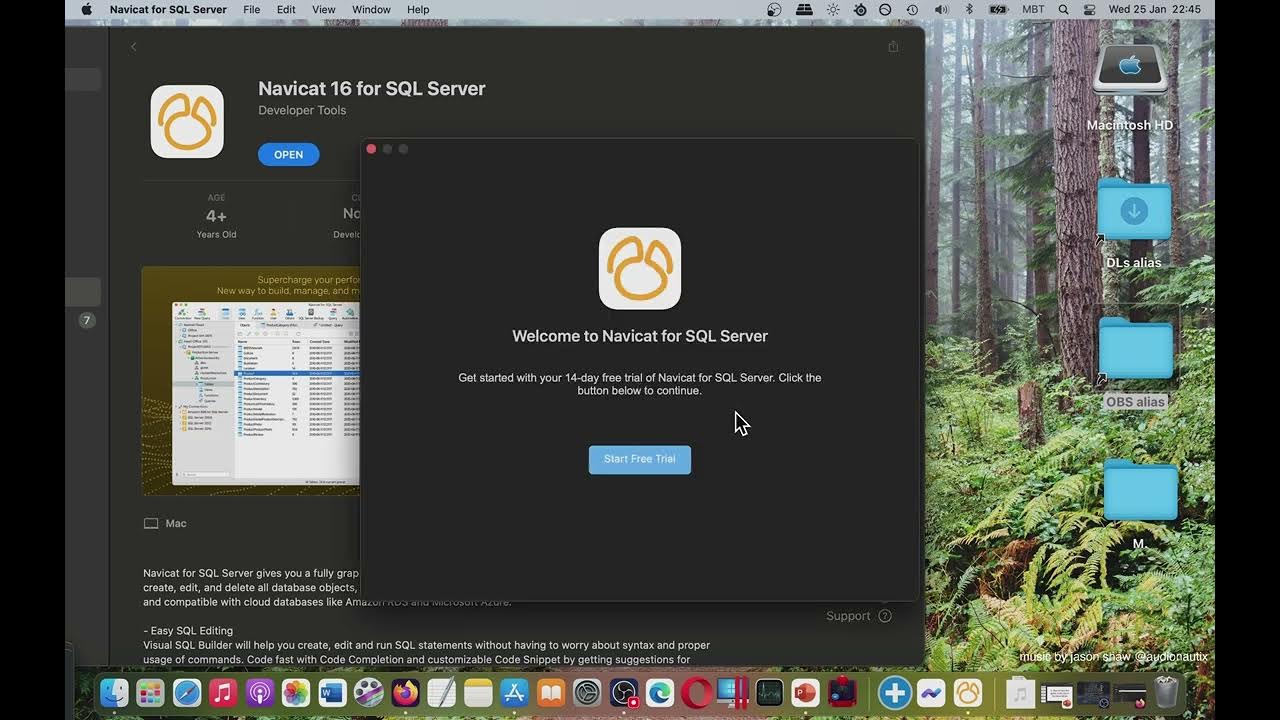Open Podcasts from the Dock
Screen dimensions: 1280x720
coord(260,692)
